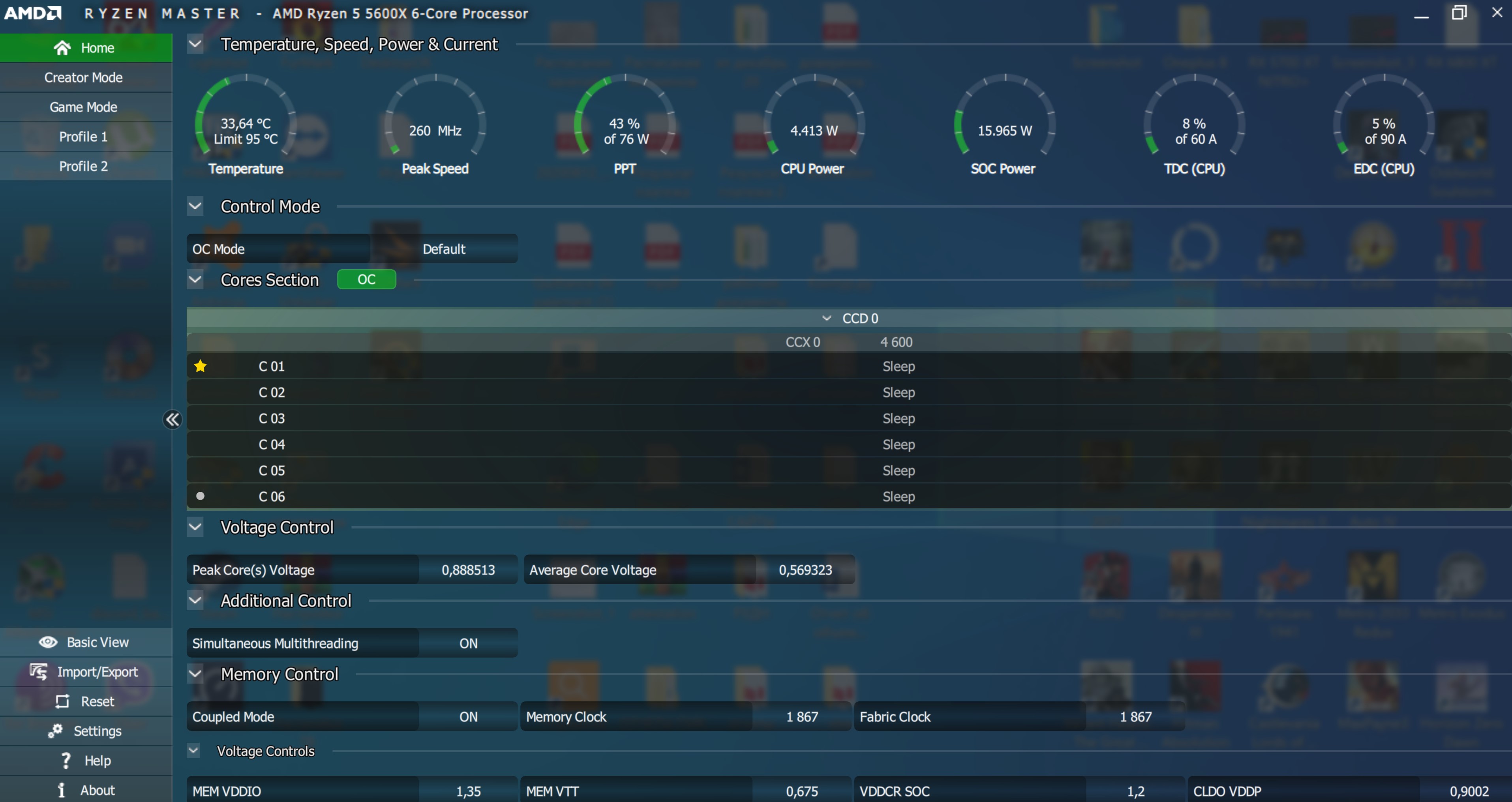Click the Reset icon in sidebar
The height and width of the screenshot is (802, 1512).
(x=62, y=701)
